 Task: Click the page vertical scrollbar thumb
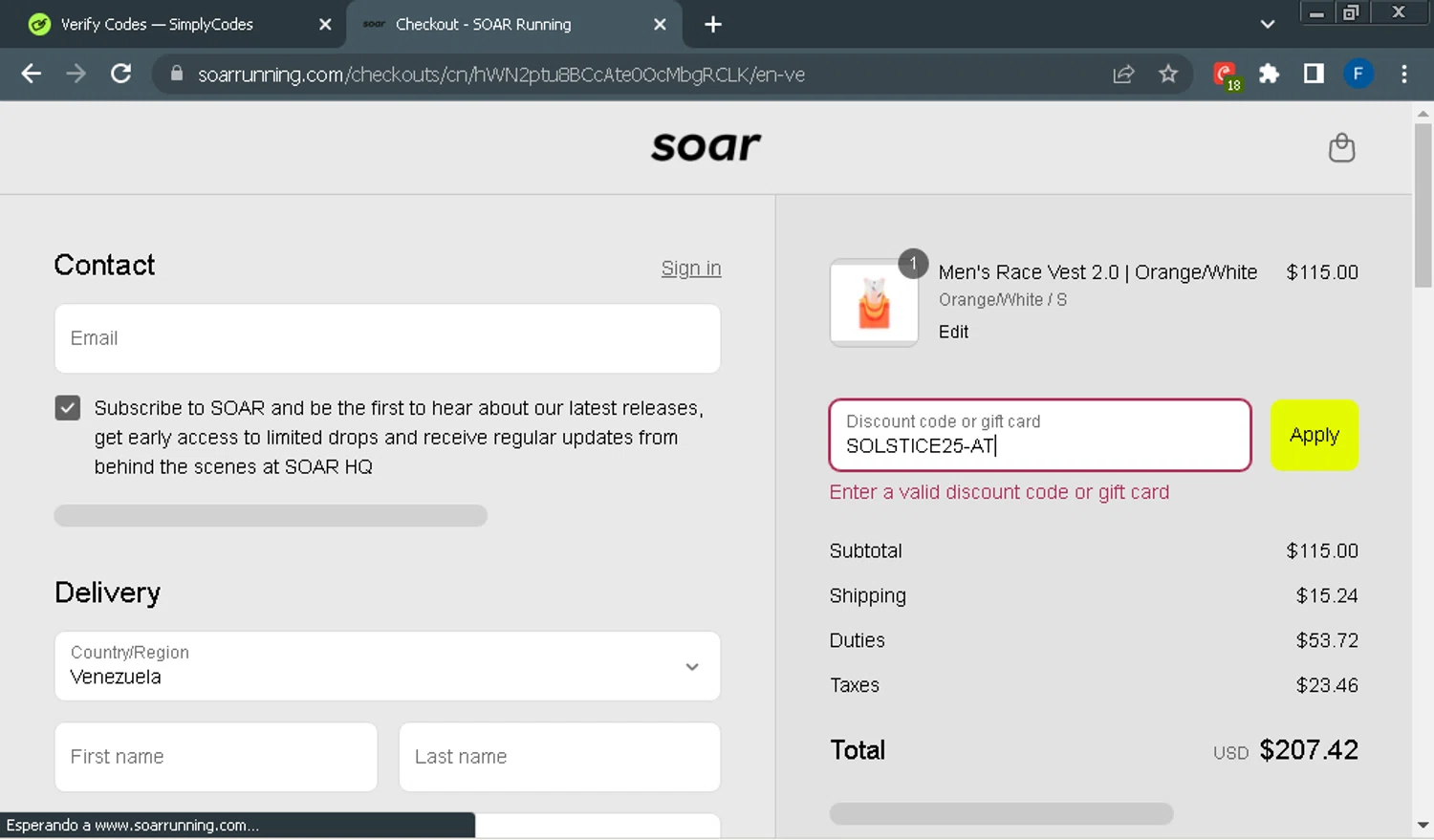[1423, 205]
